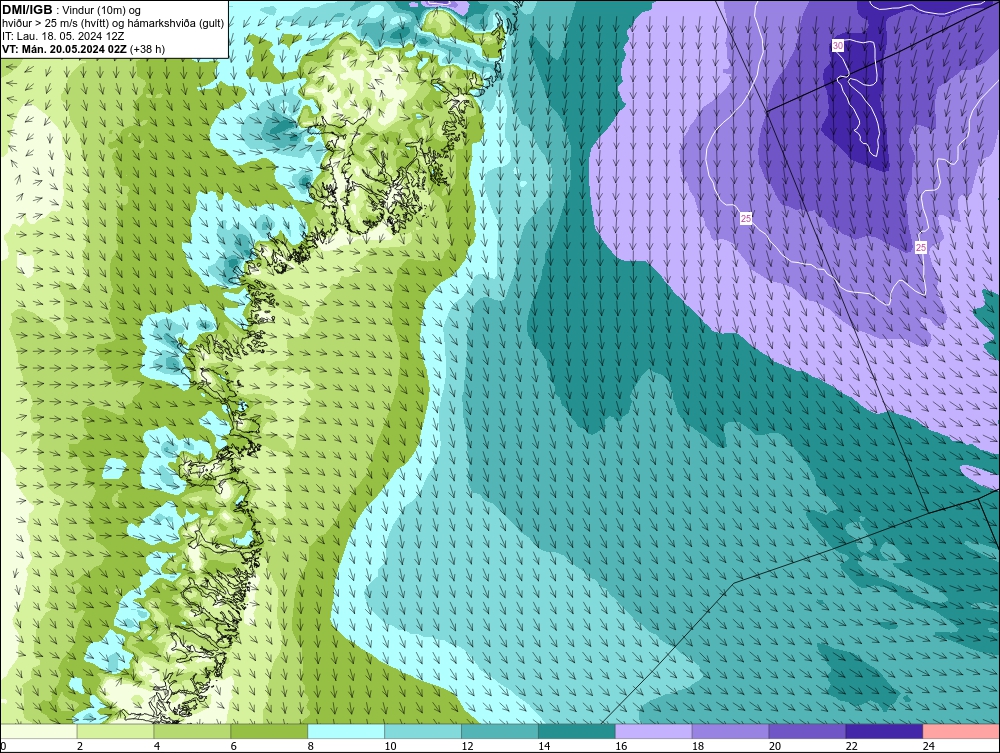Click the legend tick value '12'
The width and height of the screenshot is (1000, 753).
pos(467,746)
